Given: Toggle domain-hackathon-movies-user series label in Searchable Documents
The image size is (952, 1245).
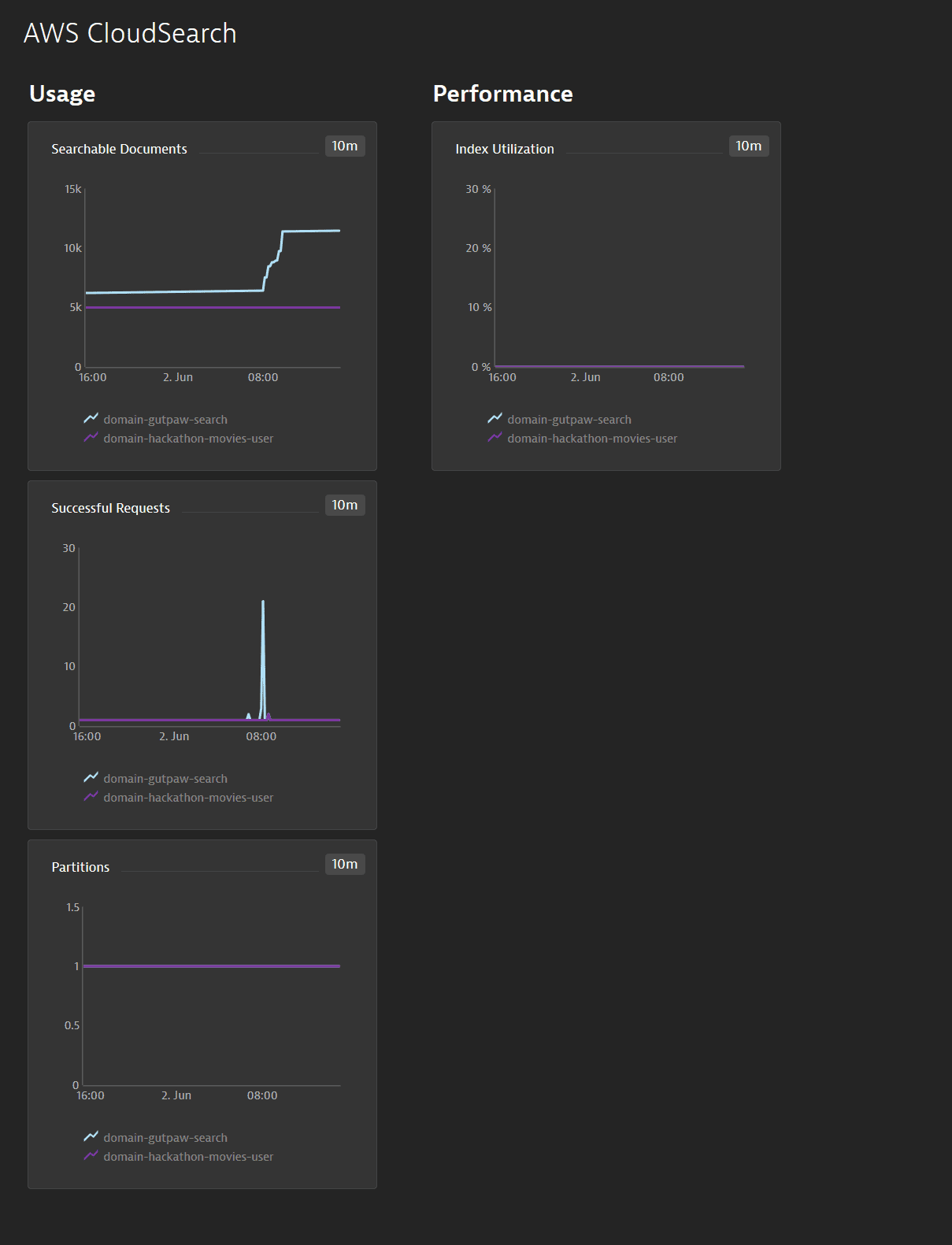Looking at the screenshot, I should pos(188,439).
